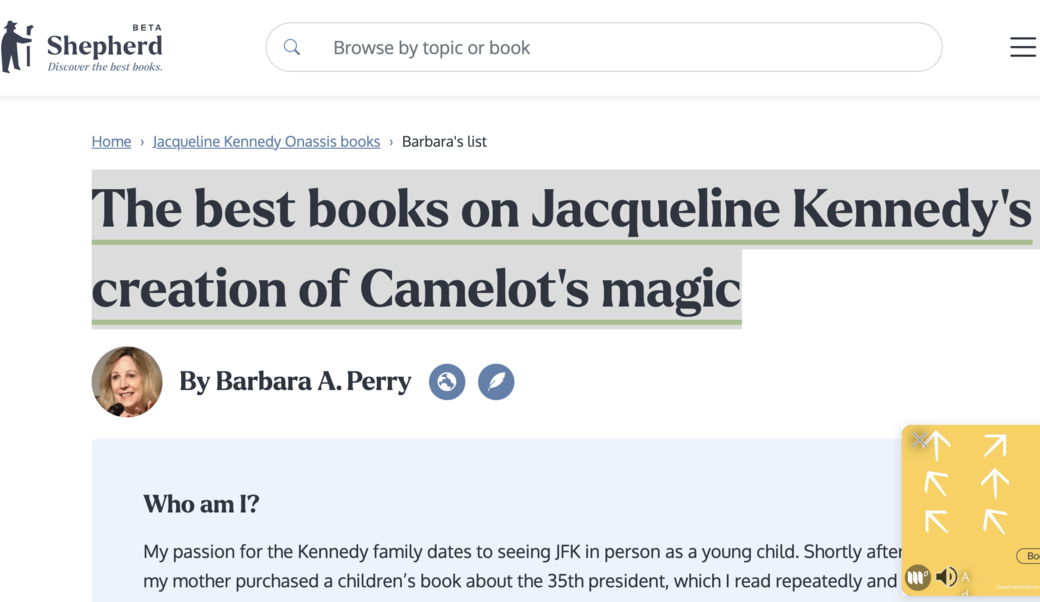The width and height of the screenshot is (1040, 602).
Task: Click the globe icon beside Barbara A. Perry
Action: [447, 382]
